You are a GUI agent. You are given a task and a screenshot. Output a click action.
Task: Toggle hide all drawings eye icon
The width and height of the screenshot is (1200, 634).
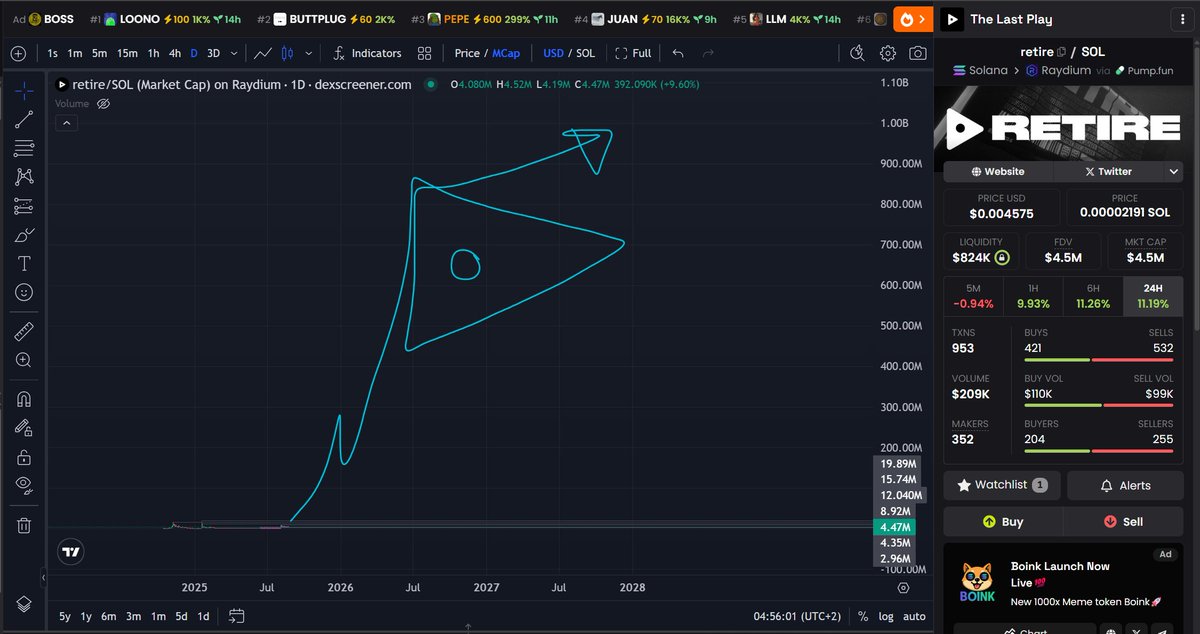(x=24, y=486)
